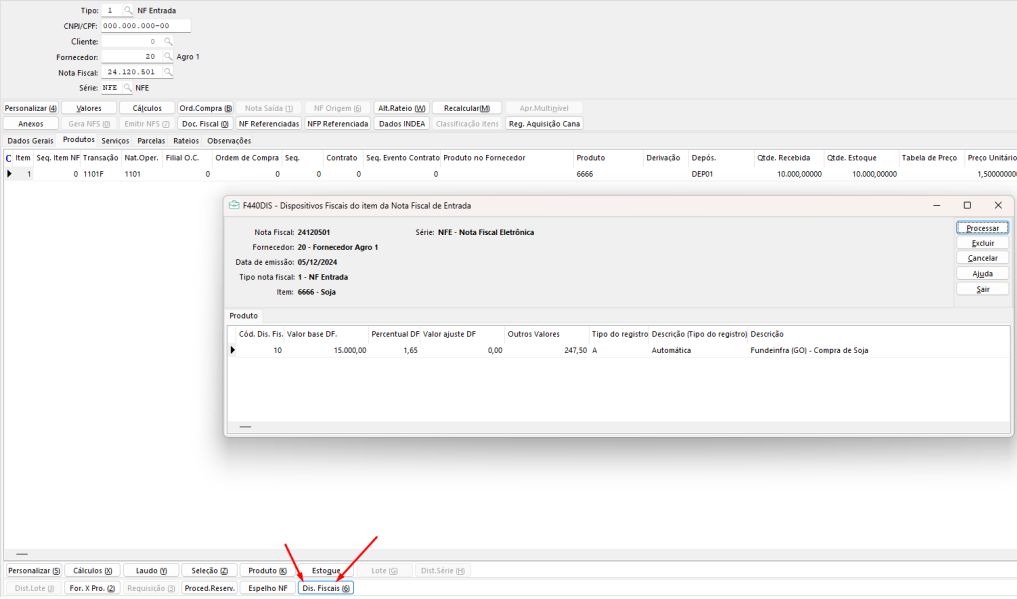1017x599 pixels.
Task: Select the row pointer of fiscal device 10
Action: [232, 350]
